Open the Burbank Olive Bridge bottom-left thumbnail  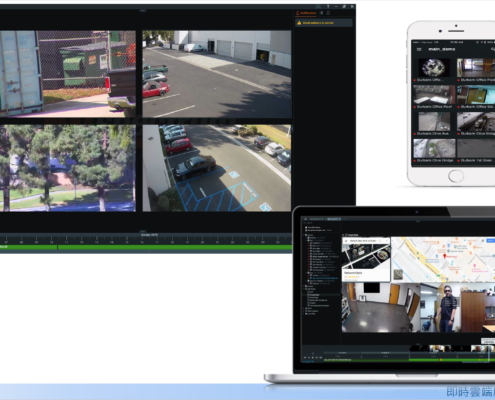[434, 148]
